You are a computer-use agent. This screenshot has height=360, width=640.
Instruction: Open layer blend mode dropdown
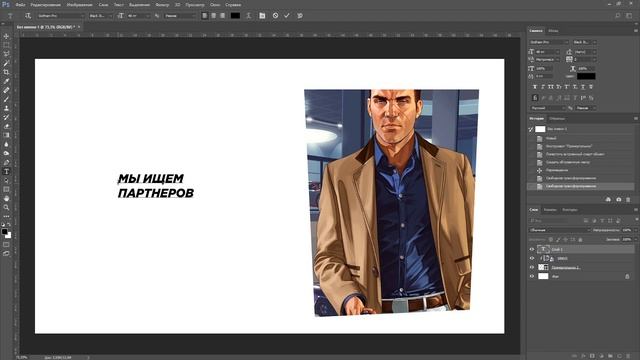[x=560, y=230]
